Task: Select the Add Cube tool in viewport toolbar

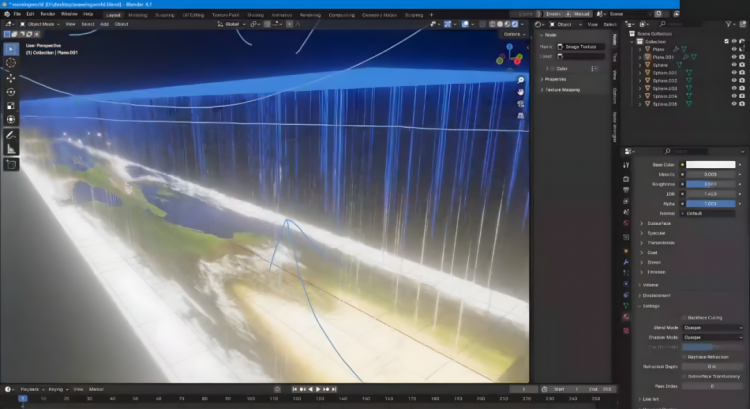Action: click(11, 165)
